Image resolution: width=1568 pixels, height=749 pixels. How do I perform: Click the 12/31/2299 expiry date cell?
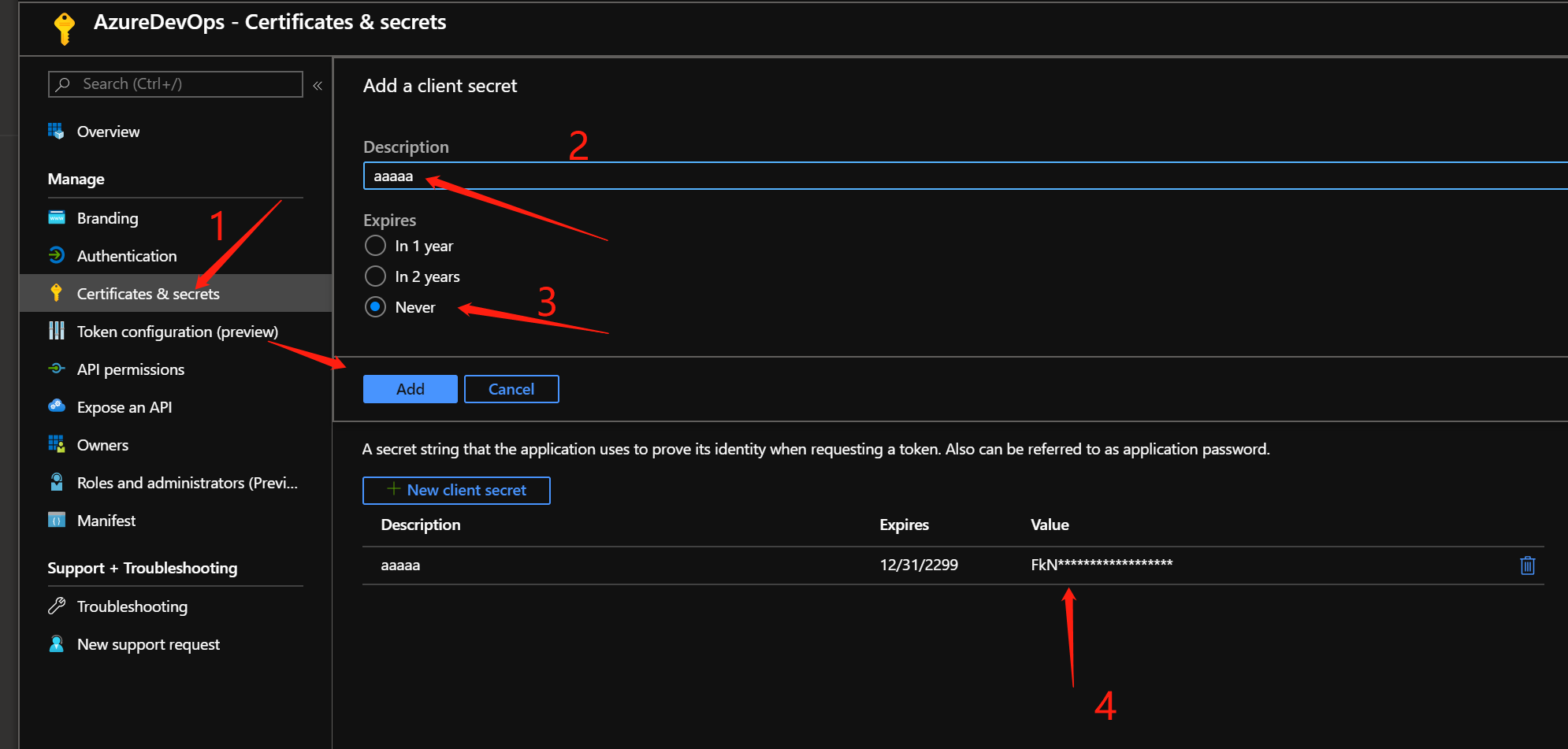[919, 565]
